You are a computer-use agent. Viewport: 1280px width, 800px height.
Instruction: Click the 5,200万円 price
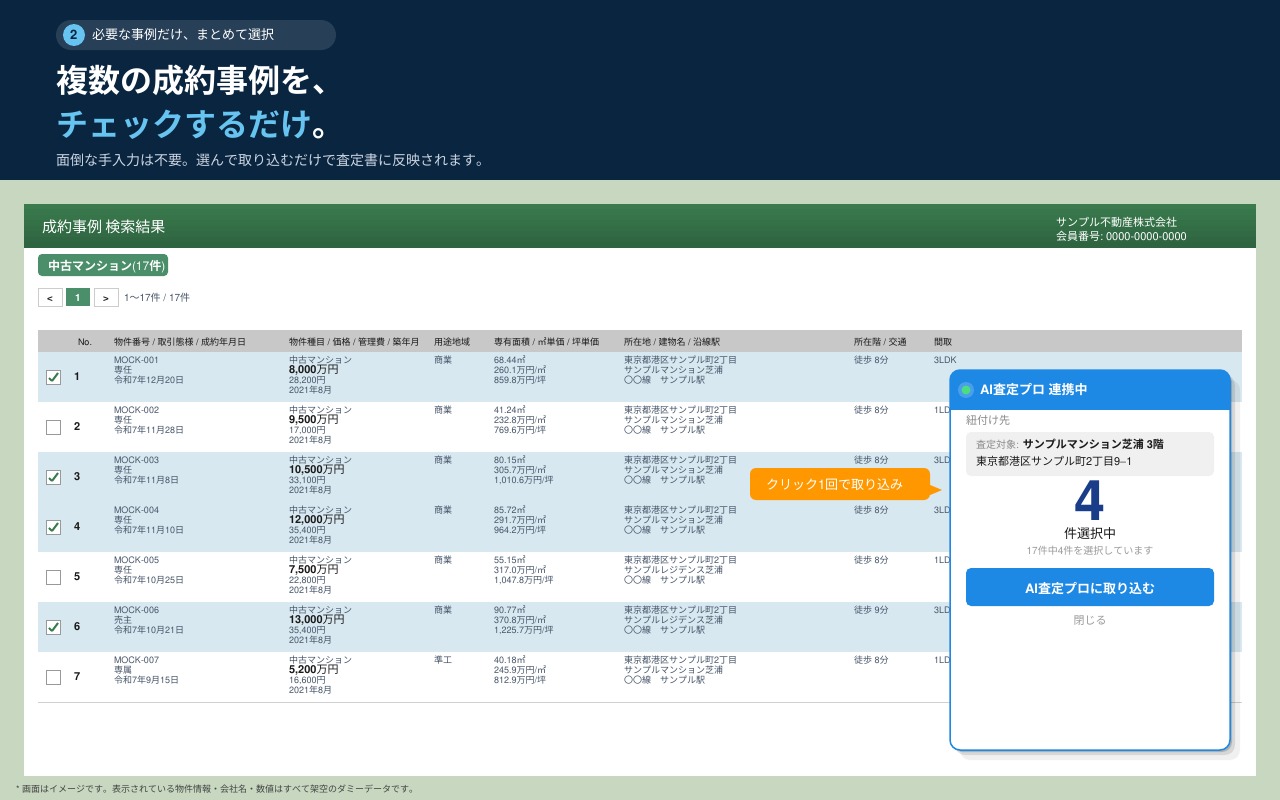(314, 669)
